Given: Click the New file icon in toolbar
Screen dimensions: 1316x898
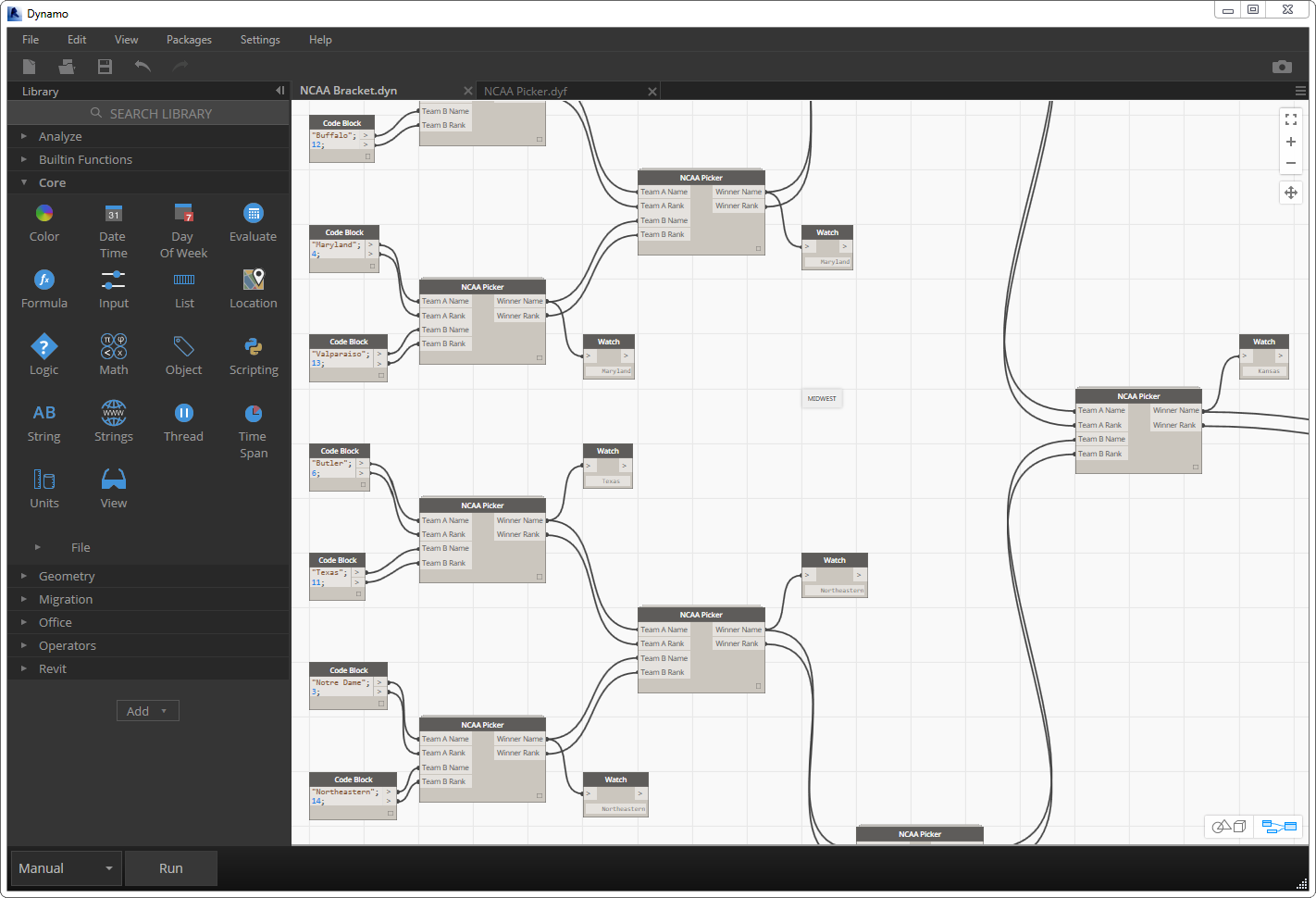Looking at the screenshot, I should click(x=30, y=67).
